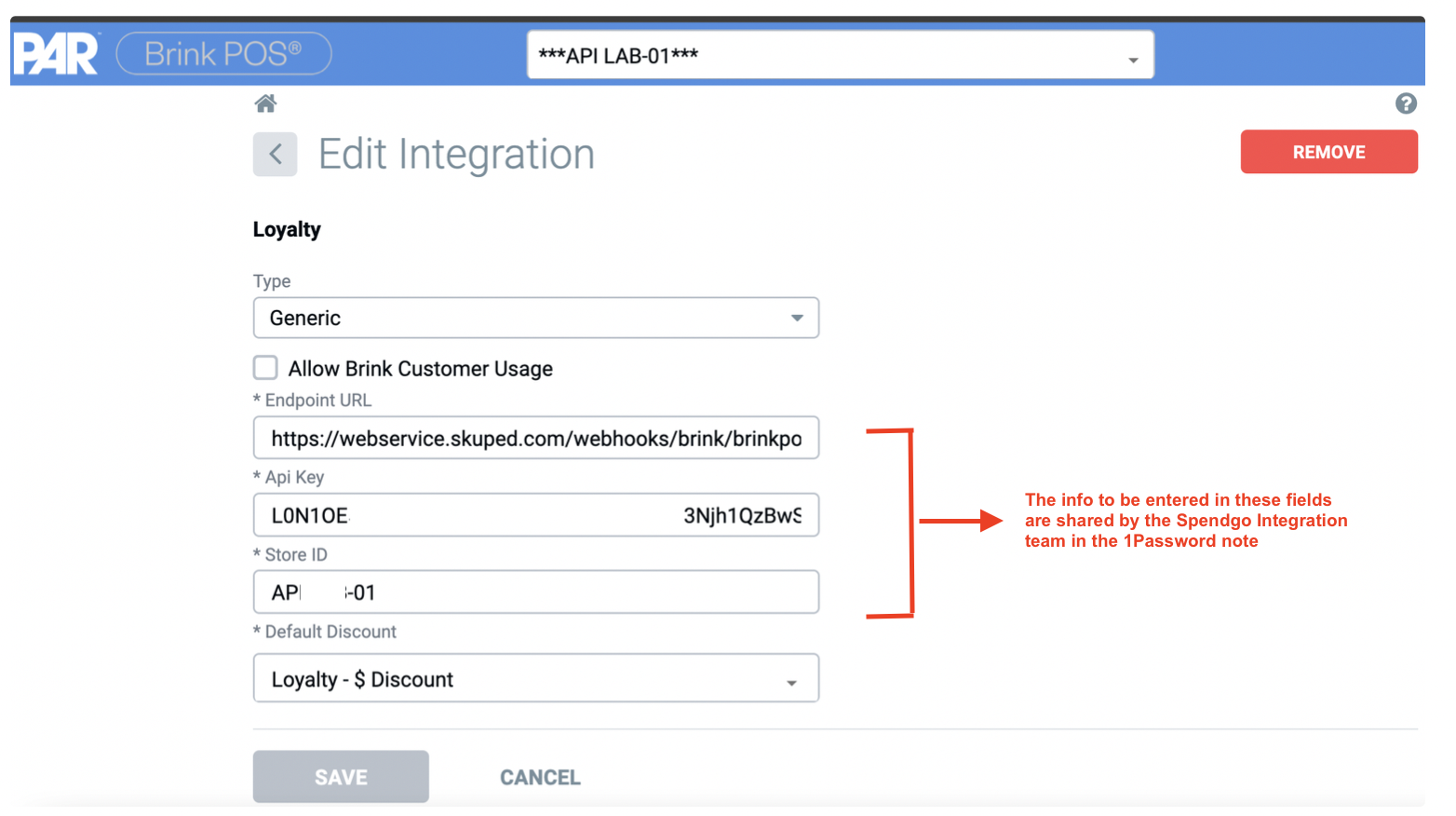Click the Default Discount caret arrow

pyautogui.click(x=791, y=683)
